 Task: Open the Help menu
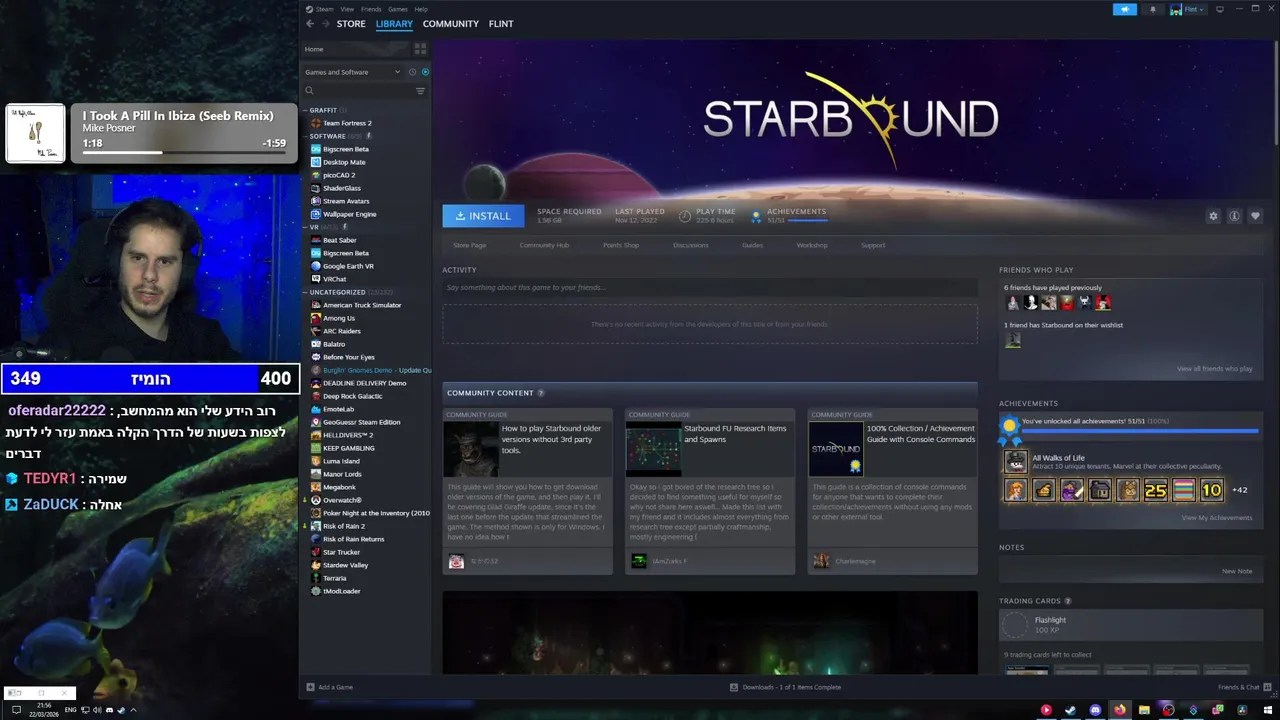tap(421, 9)
